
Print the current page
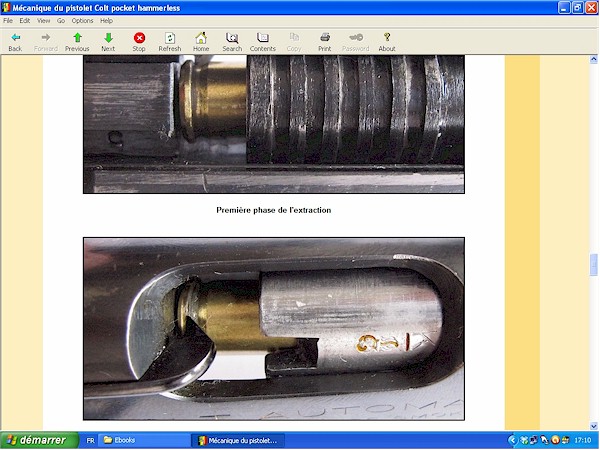[x=324, y=42]
